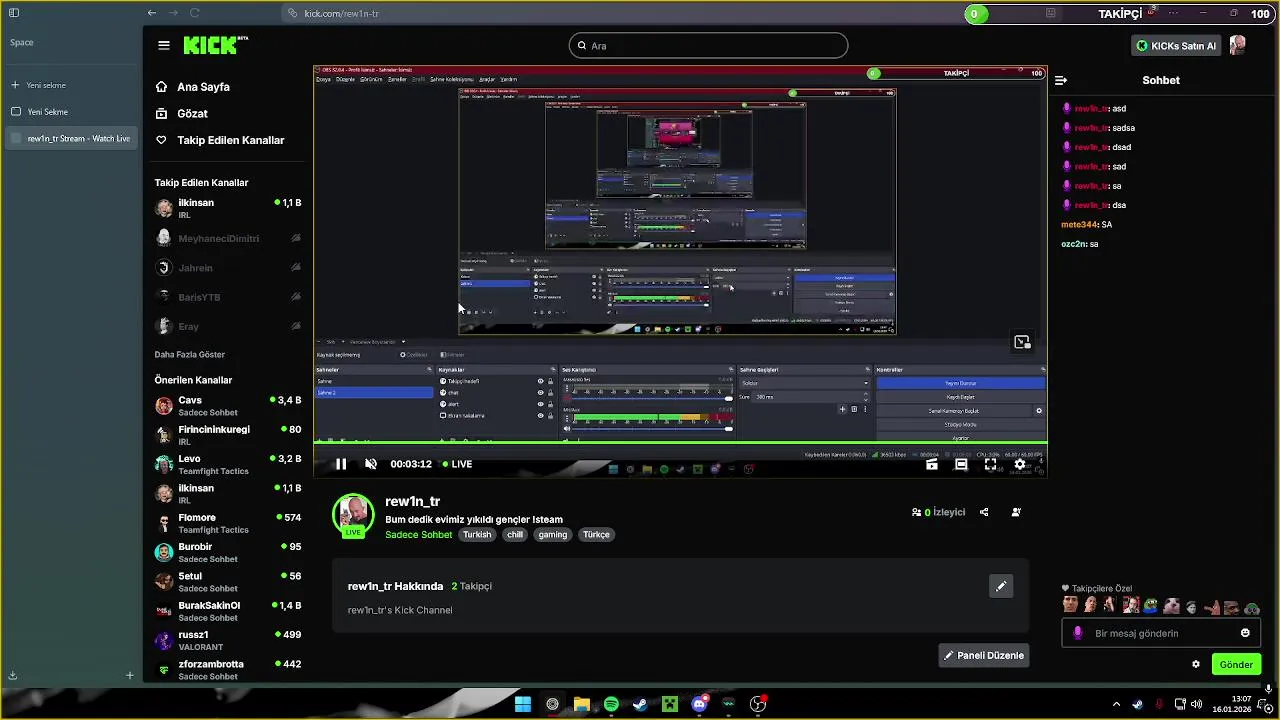The width and height of the screenshot is (1280, 720).
Task: Click the share stream icon
Action: [x=984, y=512]
